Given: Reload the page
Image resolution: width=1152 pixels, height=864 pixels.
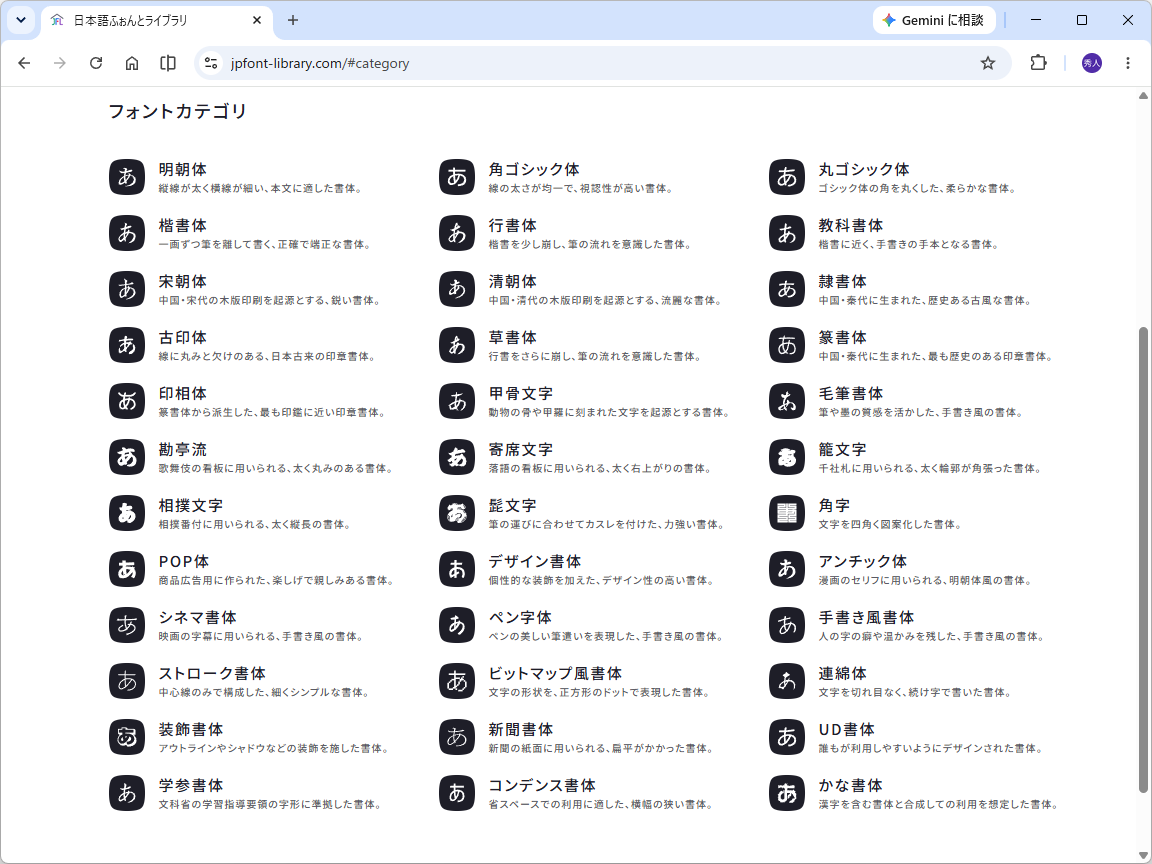Looking at the screenshot, I should pos(96,63).
